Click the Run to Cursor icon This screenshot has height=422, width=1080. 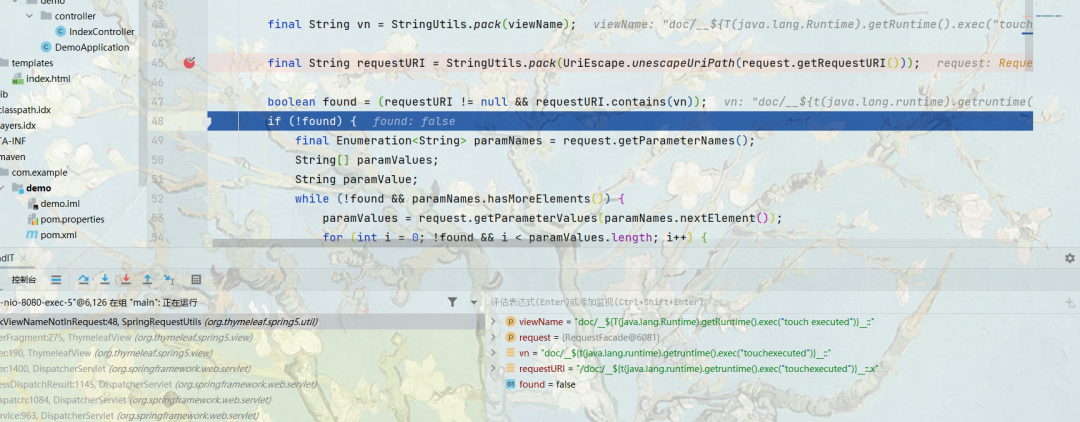coord(169,279)
